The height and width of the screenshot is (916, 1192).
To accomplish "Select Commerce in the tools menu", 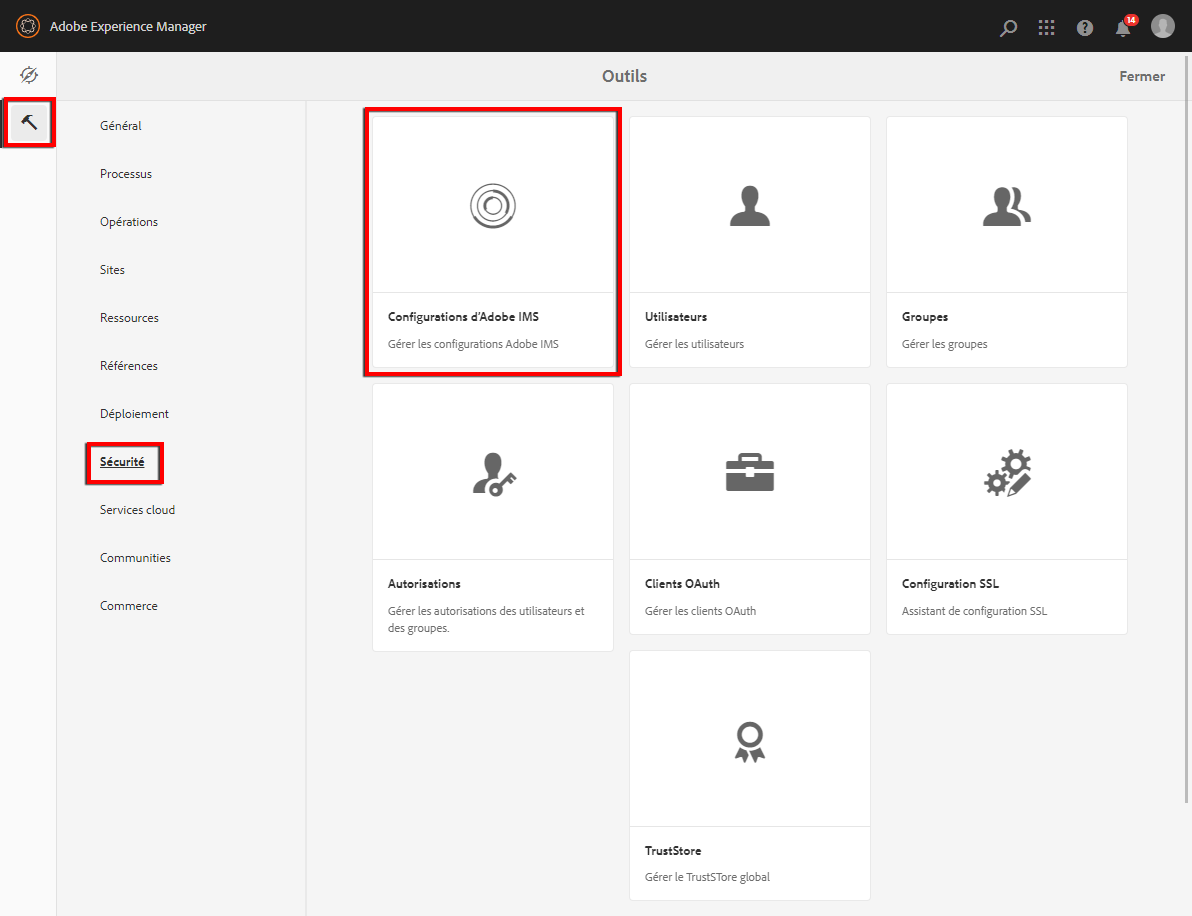I will (129, 605).
